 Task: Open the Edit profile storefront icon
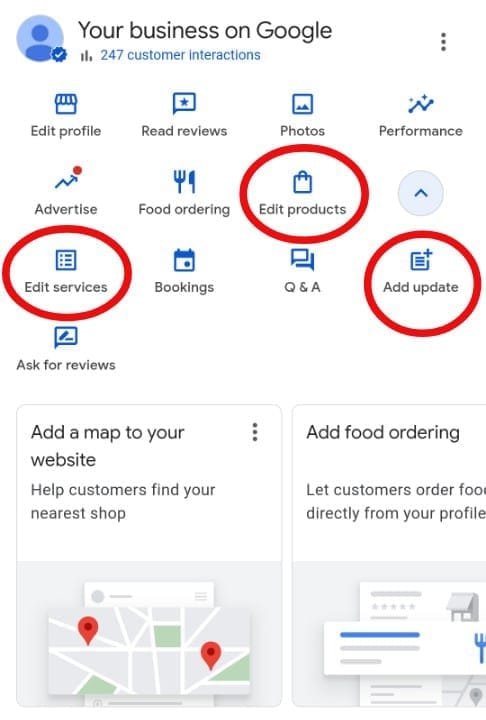pos(66,104)
